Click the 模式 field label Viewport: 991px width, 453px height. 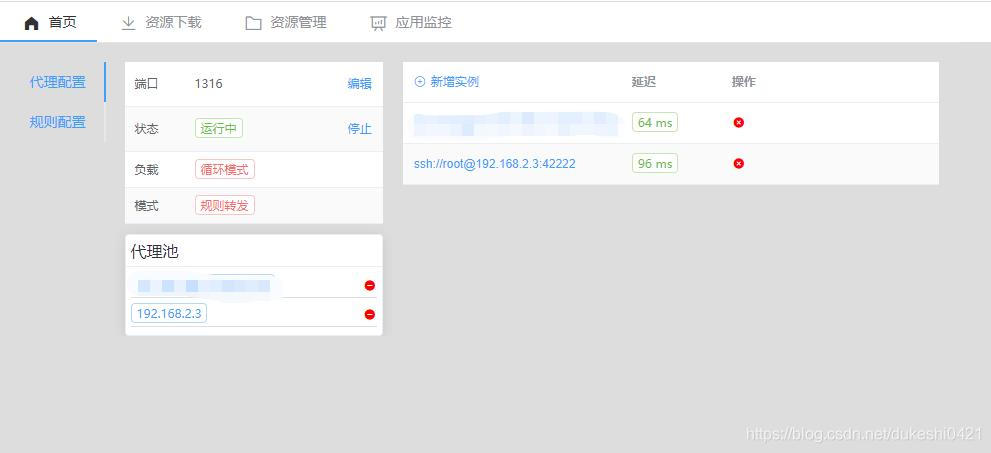[147, 206]
